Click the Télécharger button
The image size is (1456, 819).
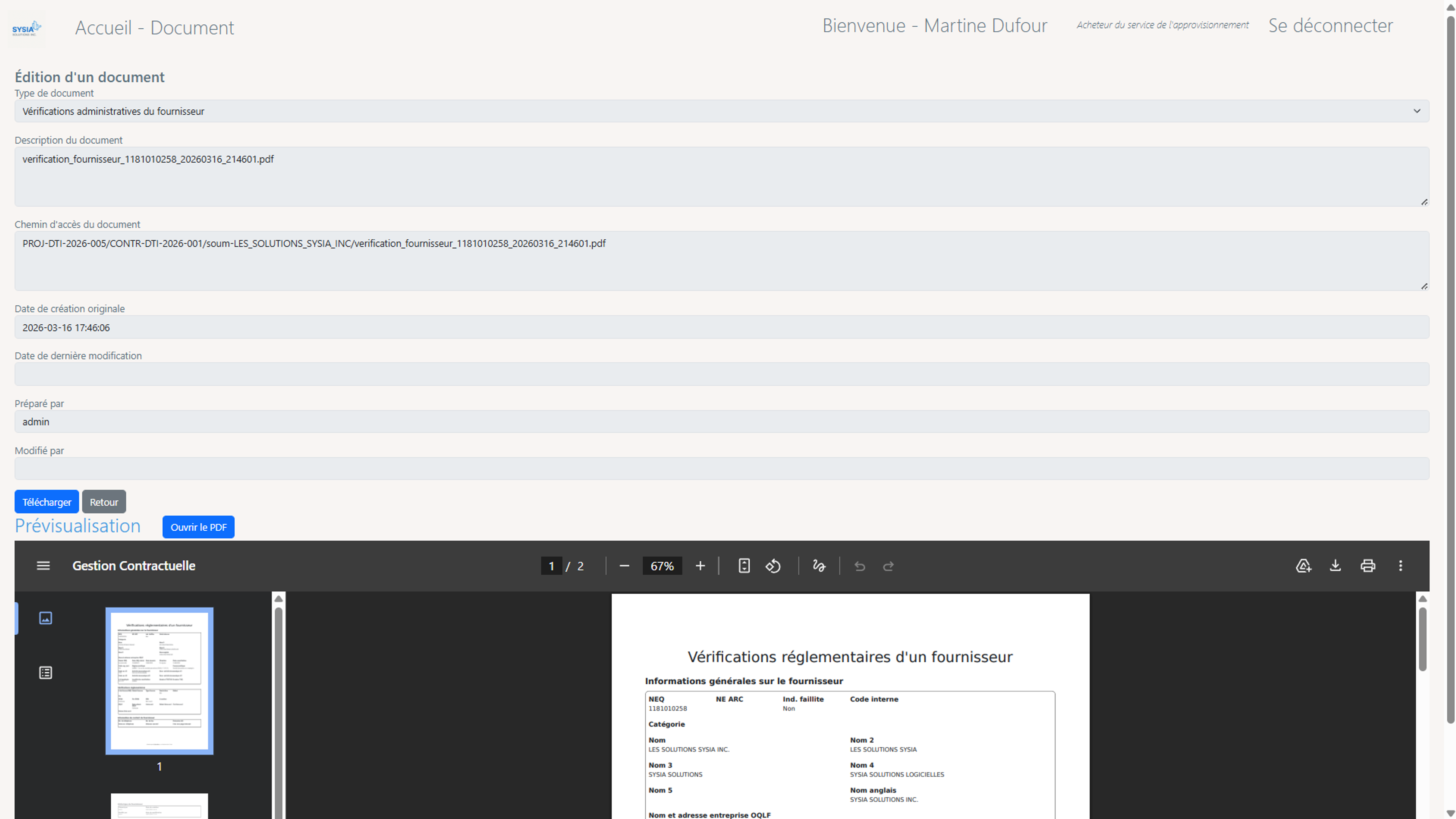(x=46, y=502)
